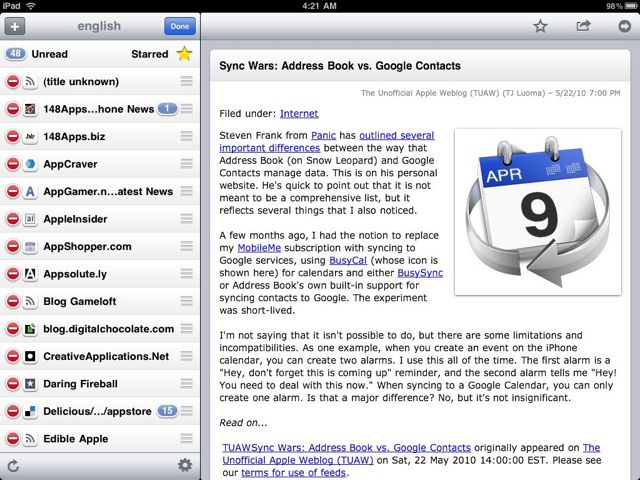Open the outlined several important differences link
The width and height of the screenshot is (640, 480).
[327, 142]
